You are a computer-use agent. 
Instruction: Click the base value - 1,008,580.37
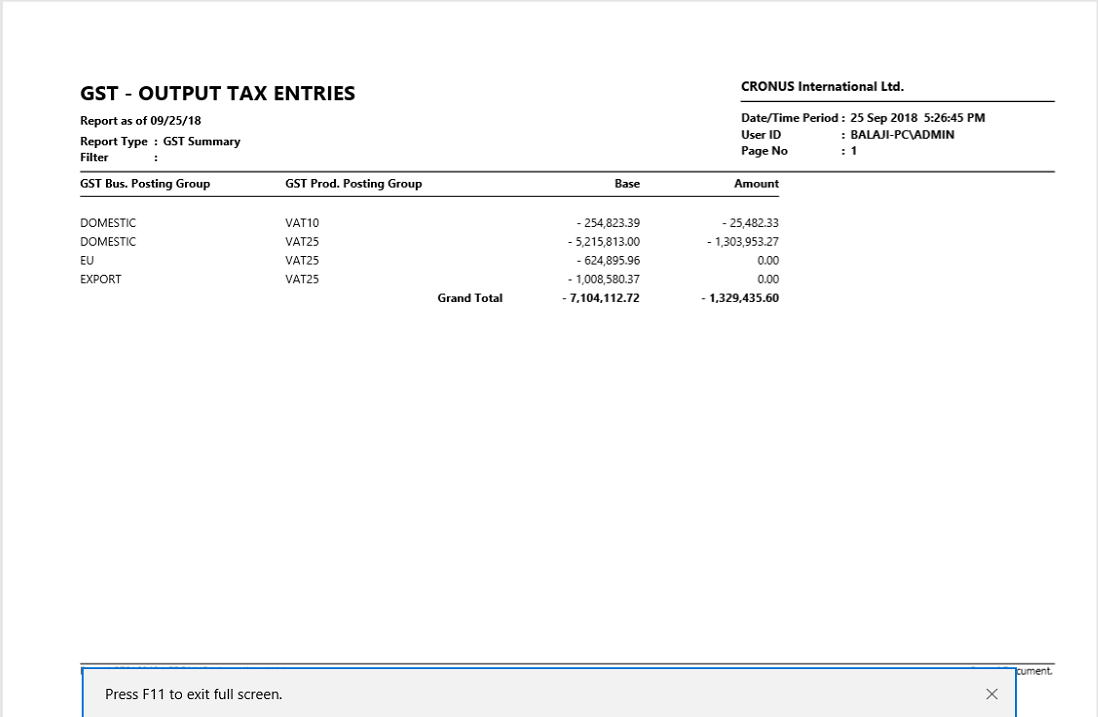(604, 279)
